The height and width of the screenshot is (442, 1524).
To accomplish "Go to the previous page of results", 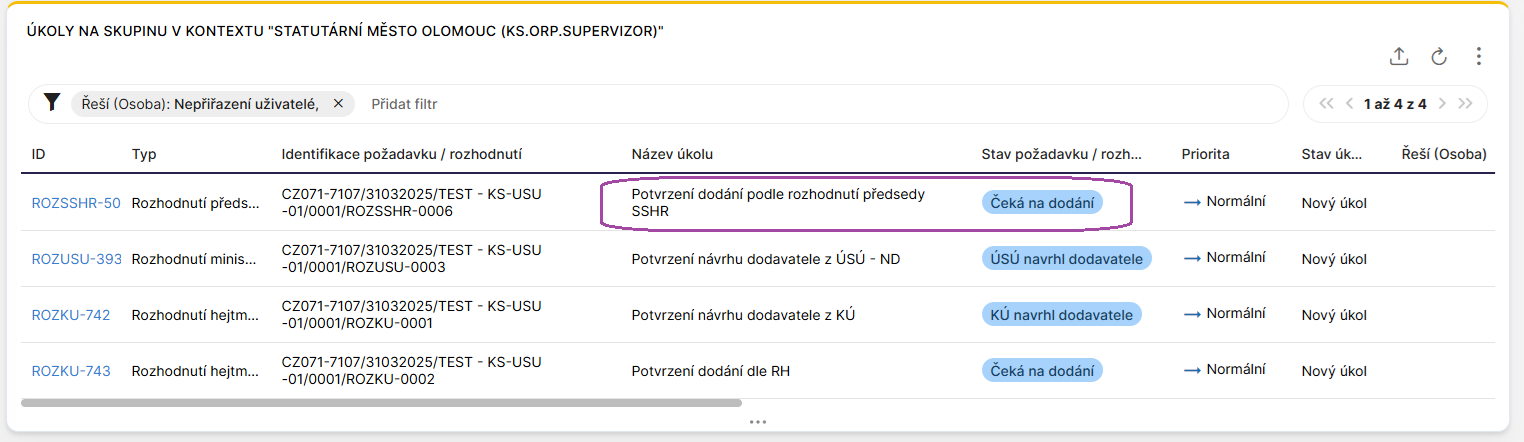I will pyautogui.click(x=1350, y=103).
